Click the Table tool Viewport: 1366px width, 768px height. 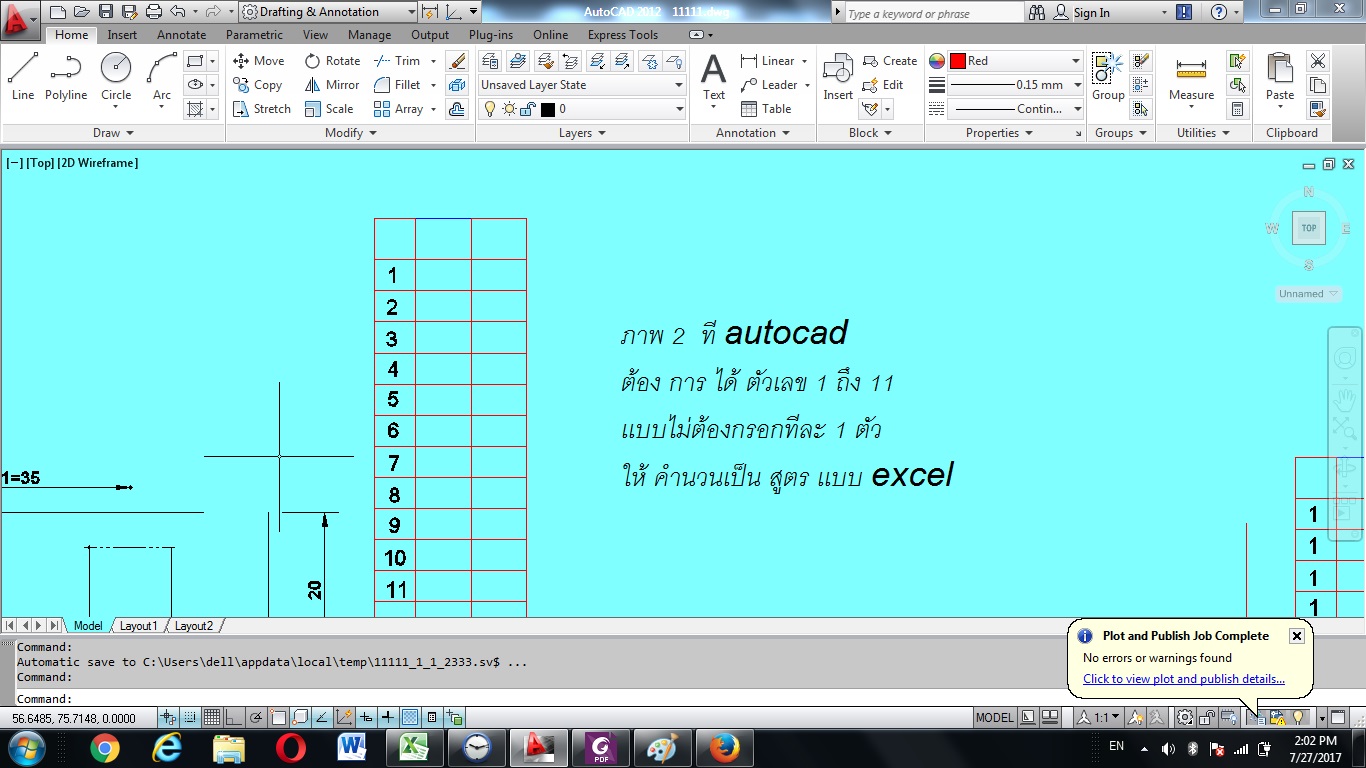point(766,109)
